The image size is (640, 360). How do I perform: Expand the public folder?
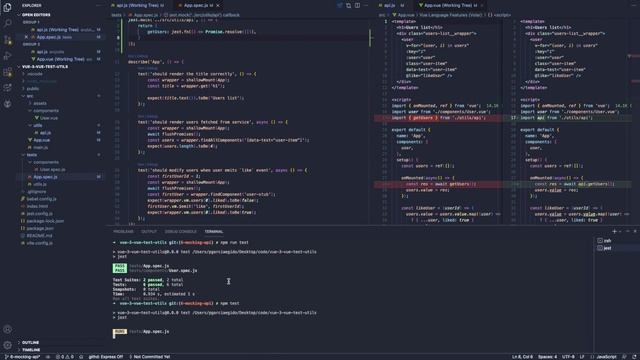click(x=33, y=89)
